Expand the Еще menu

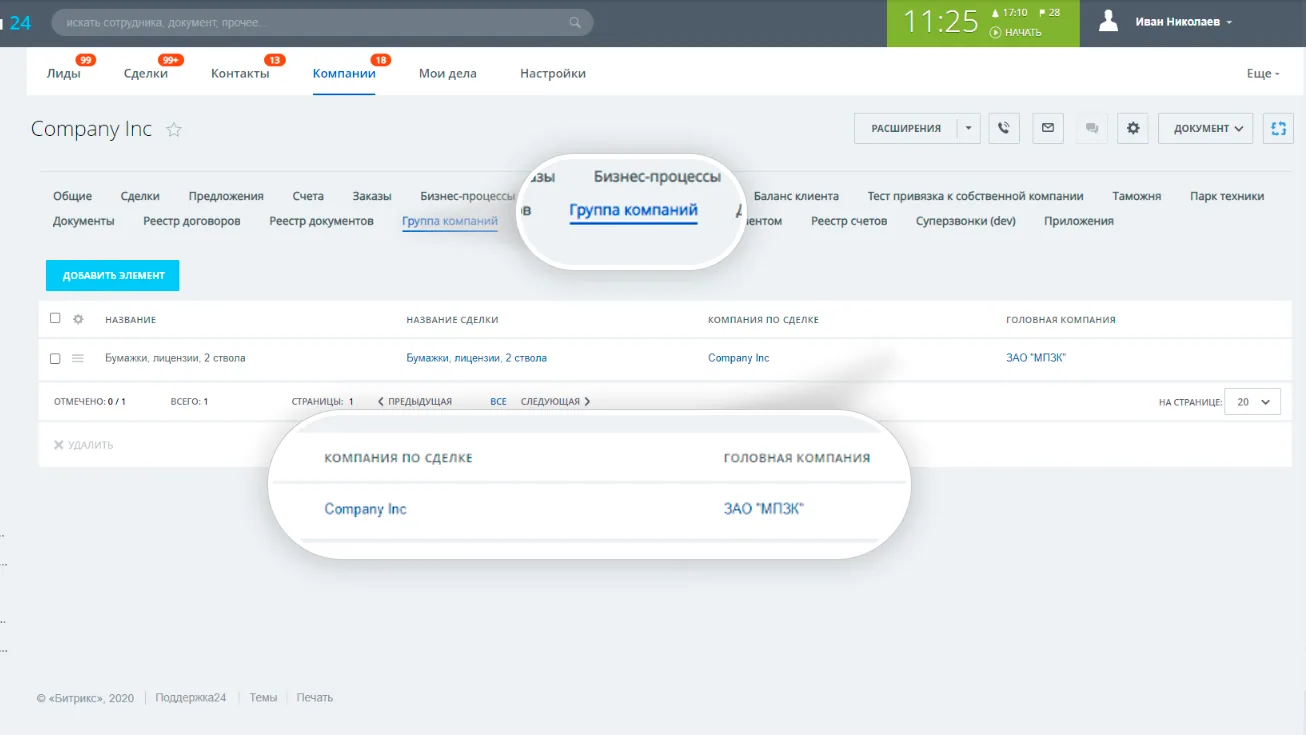point(1263,73)
